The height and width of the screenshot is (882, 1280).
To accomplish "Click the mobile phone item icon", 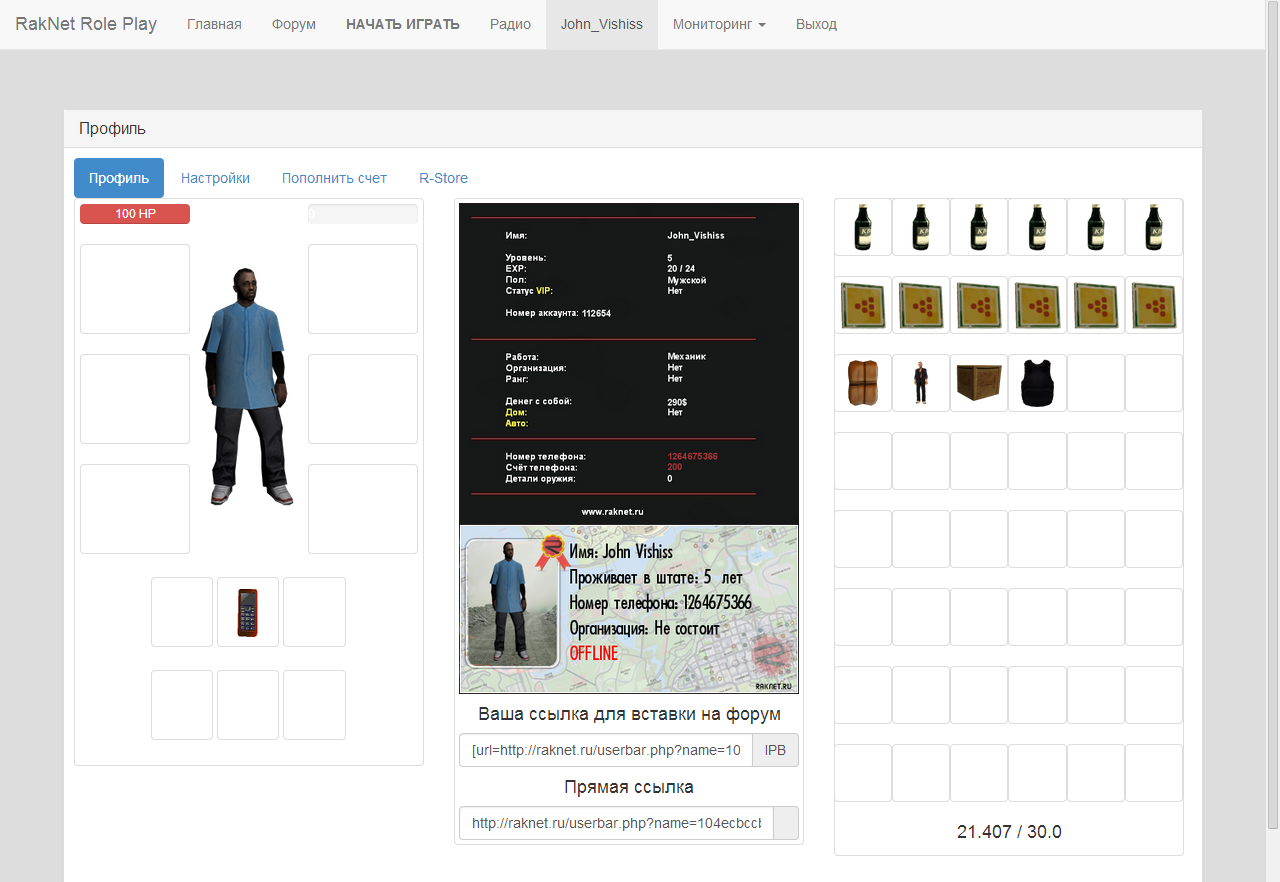I will click(248, 612).
